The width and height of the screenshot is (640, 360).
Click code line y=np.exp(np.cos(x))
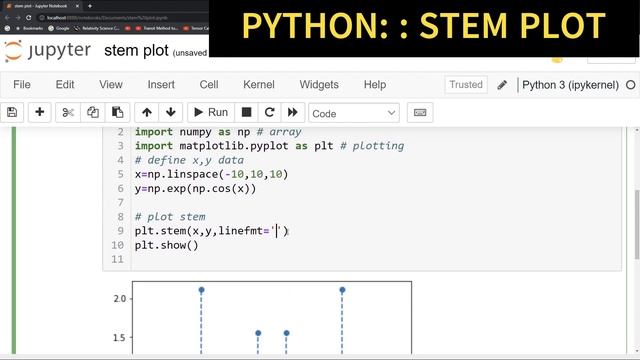(196, 189)
